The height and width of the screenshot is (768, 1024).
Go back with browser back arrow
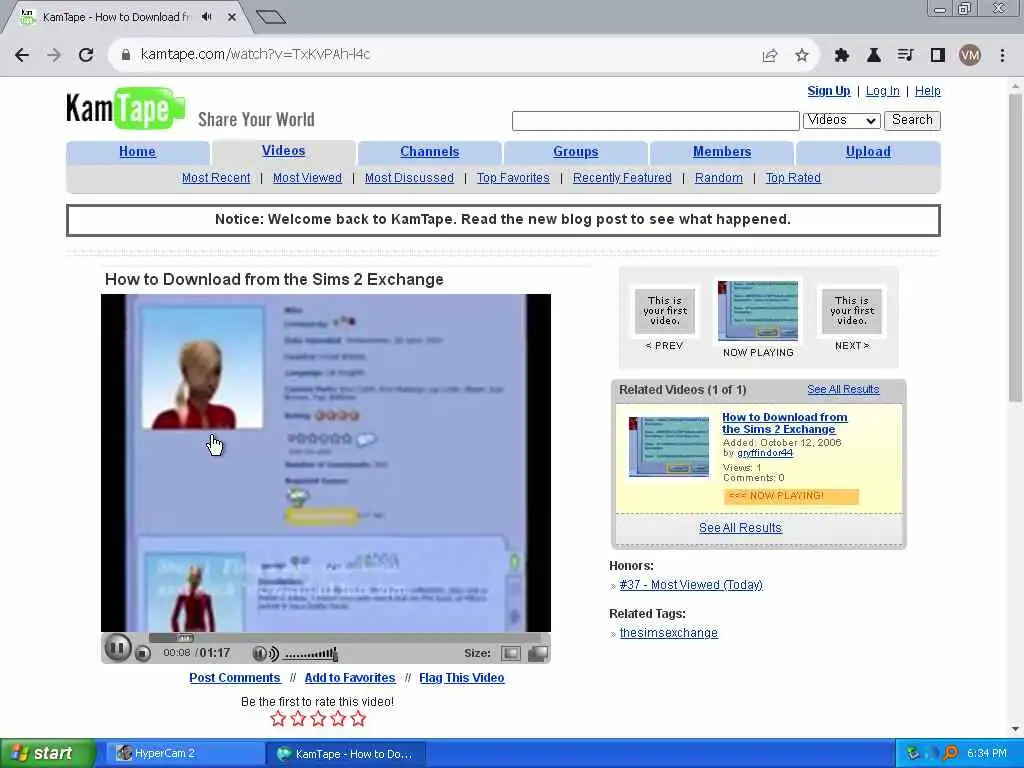pos(22,55)
